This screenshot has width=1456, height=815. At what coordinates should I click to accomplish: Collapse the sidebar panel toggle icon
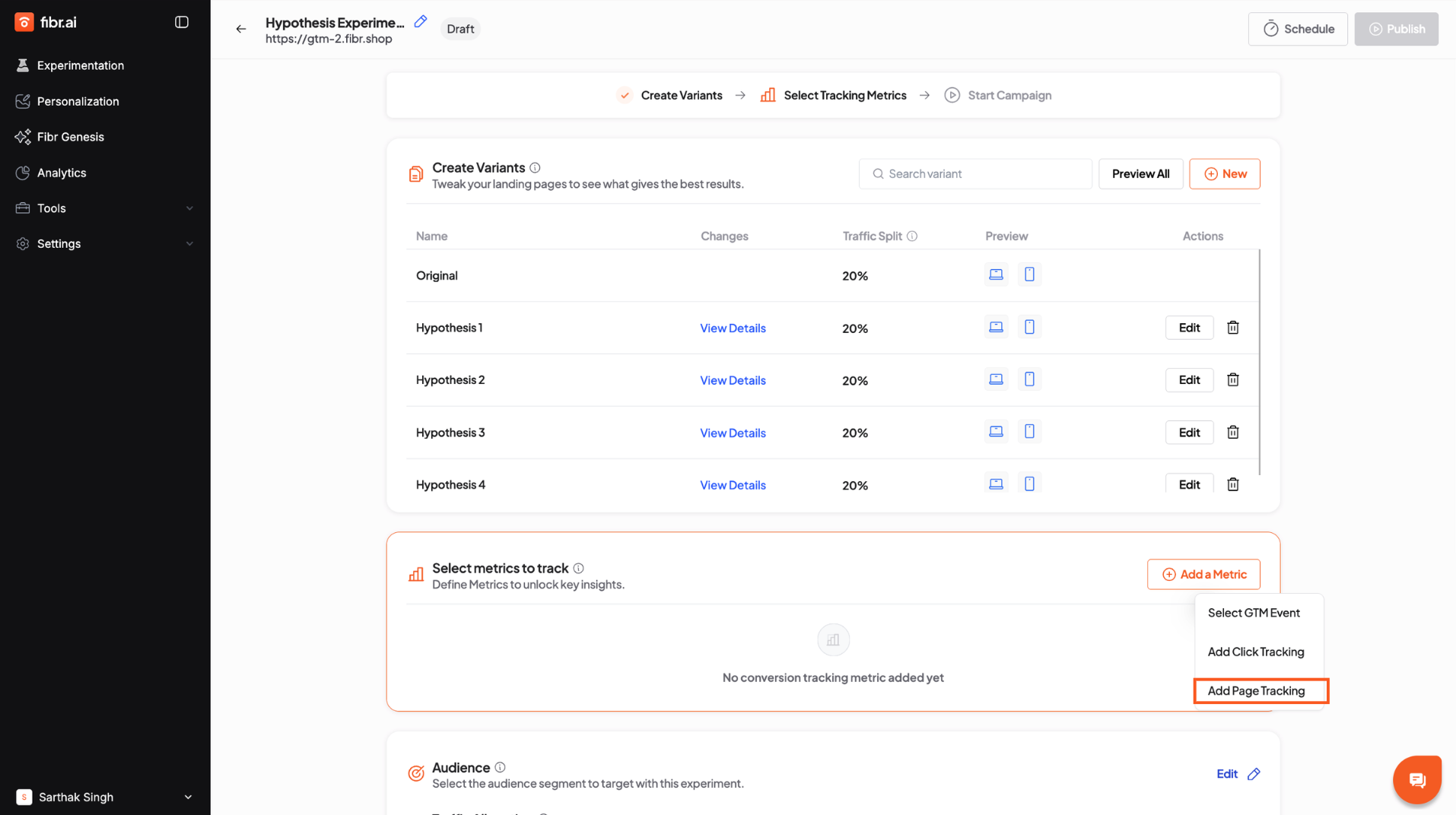(181, 22)
